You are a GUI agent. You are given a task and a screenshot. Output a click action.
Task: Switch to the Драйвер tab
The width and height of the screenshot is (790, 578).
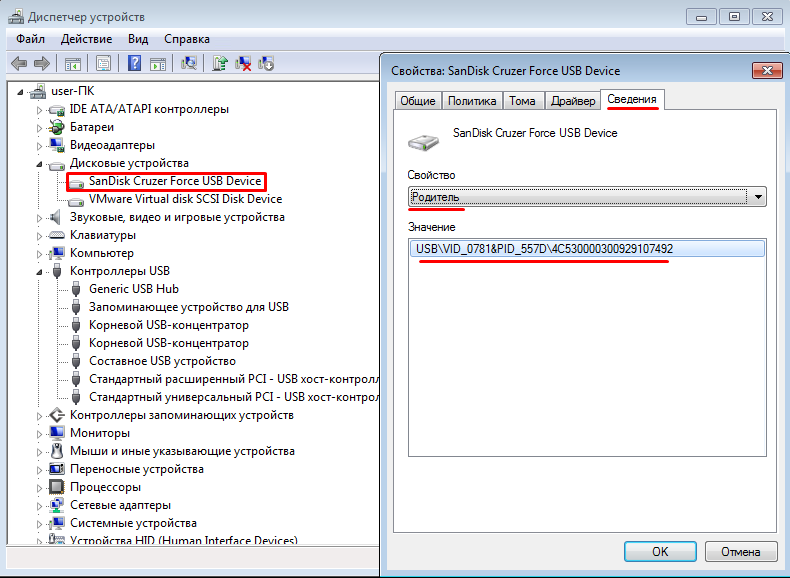coord(573,101)
